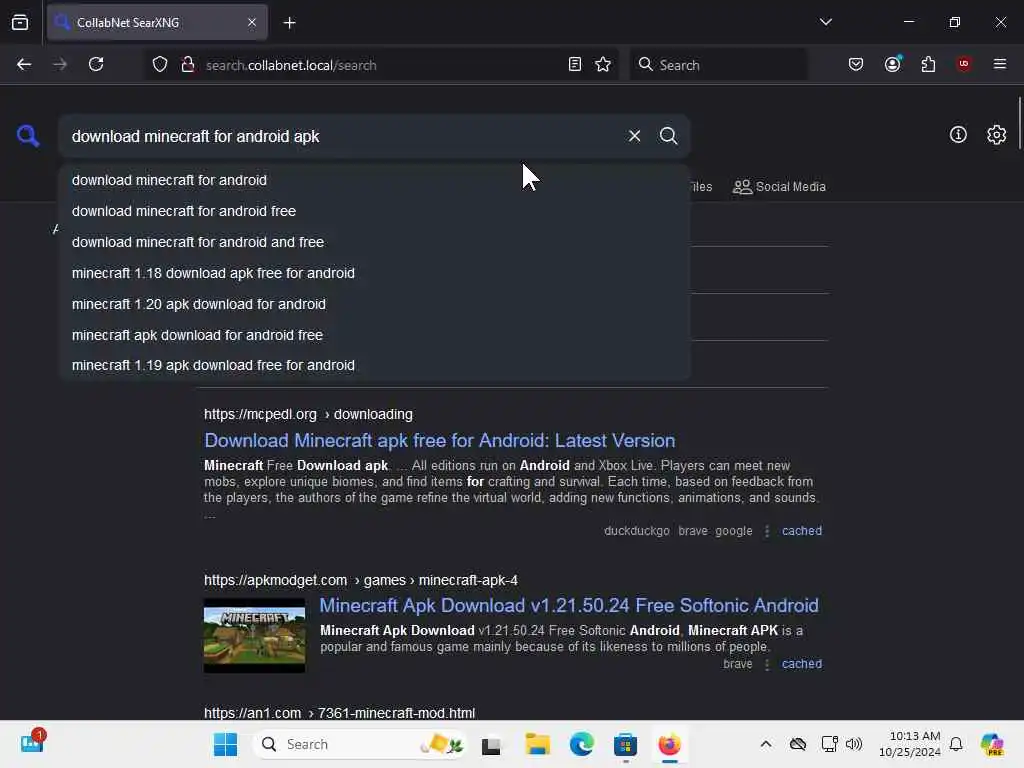This screenshot has height=768, width=1024.
Task: Open the Firefox account icon
Action: [892, 65]
